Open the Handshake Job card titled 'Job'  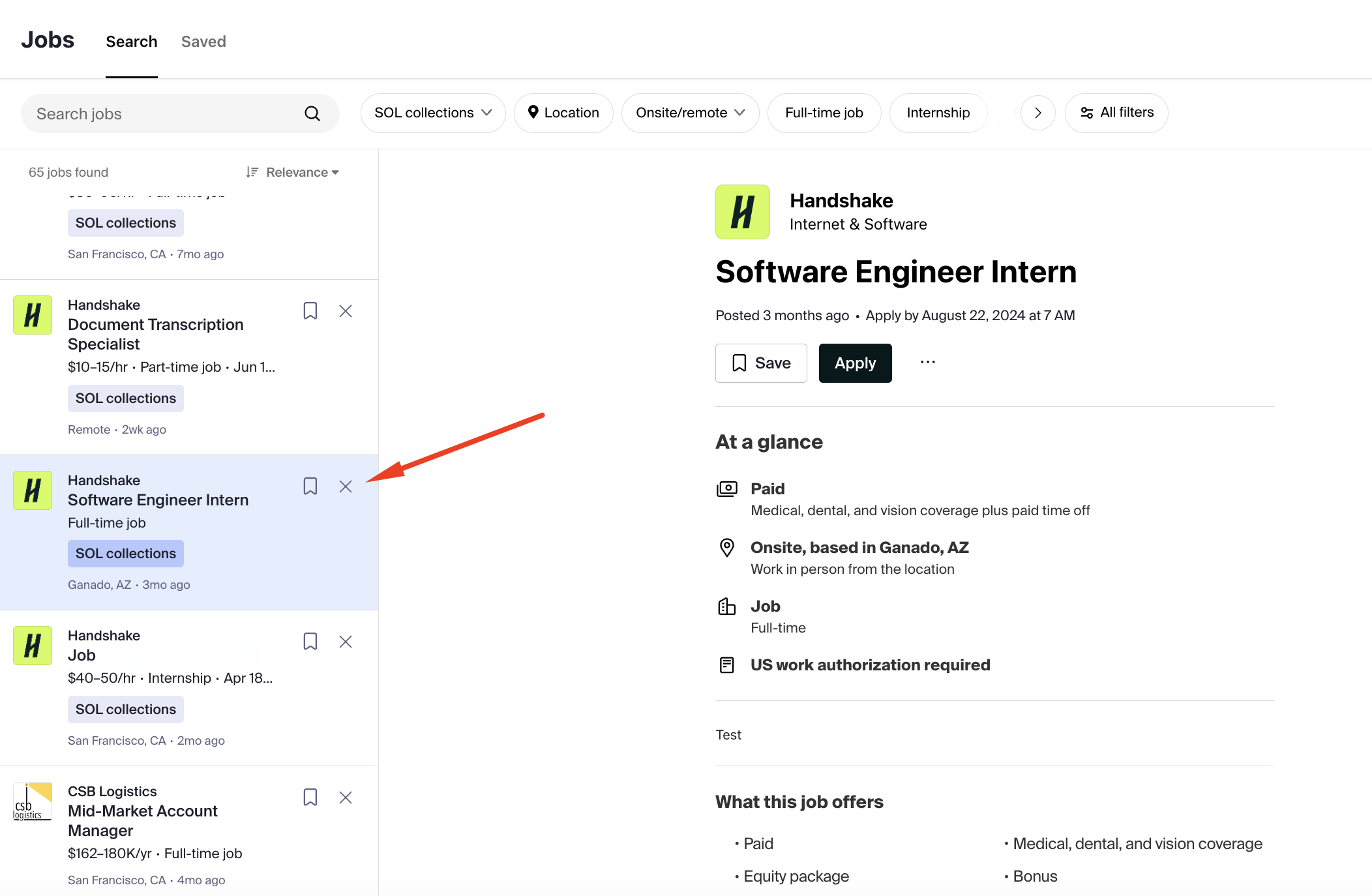coord(82,655)
